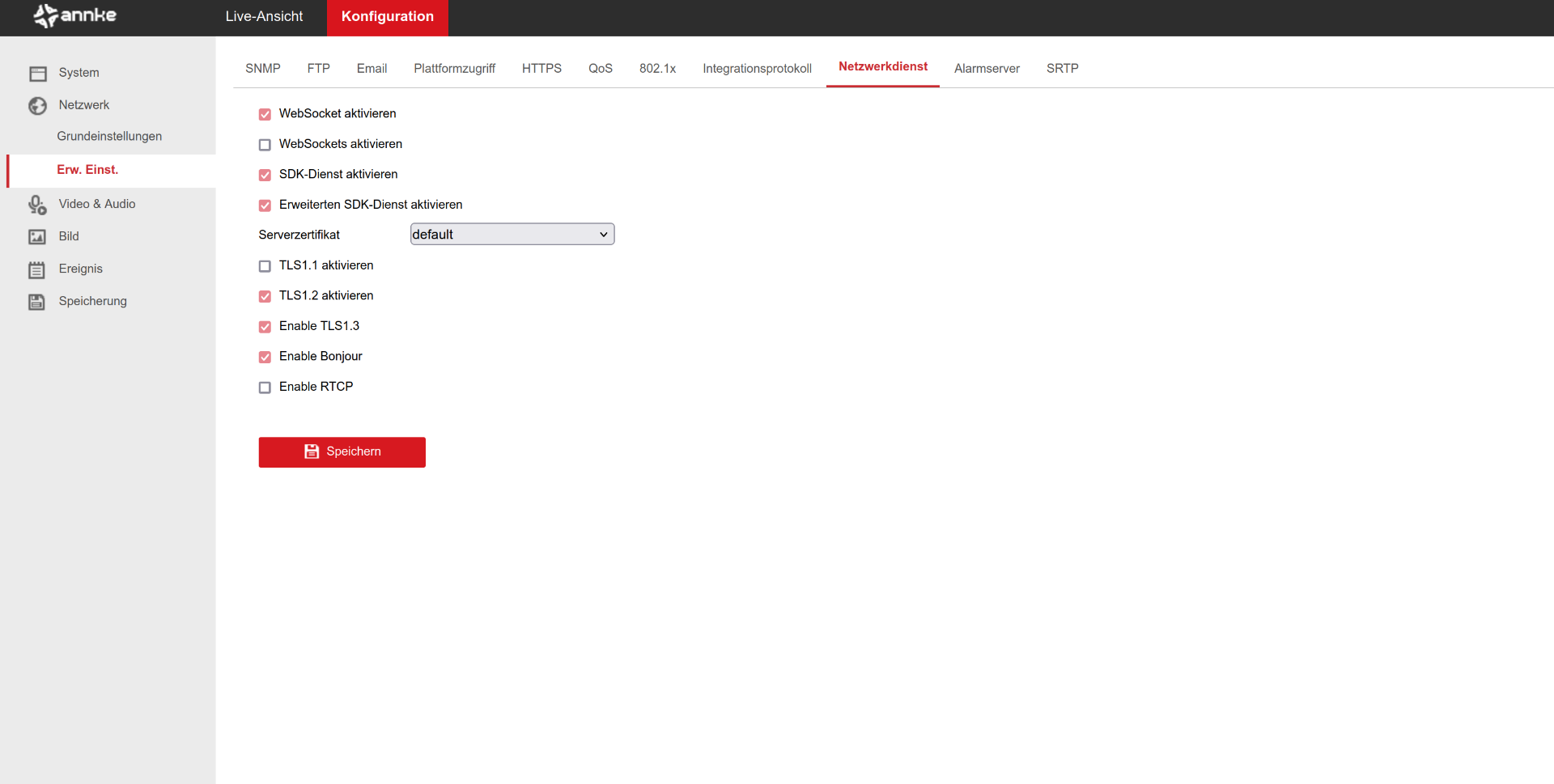Open the SRTP tab

(1063, 69)
